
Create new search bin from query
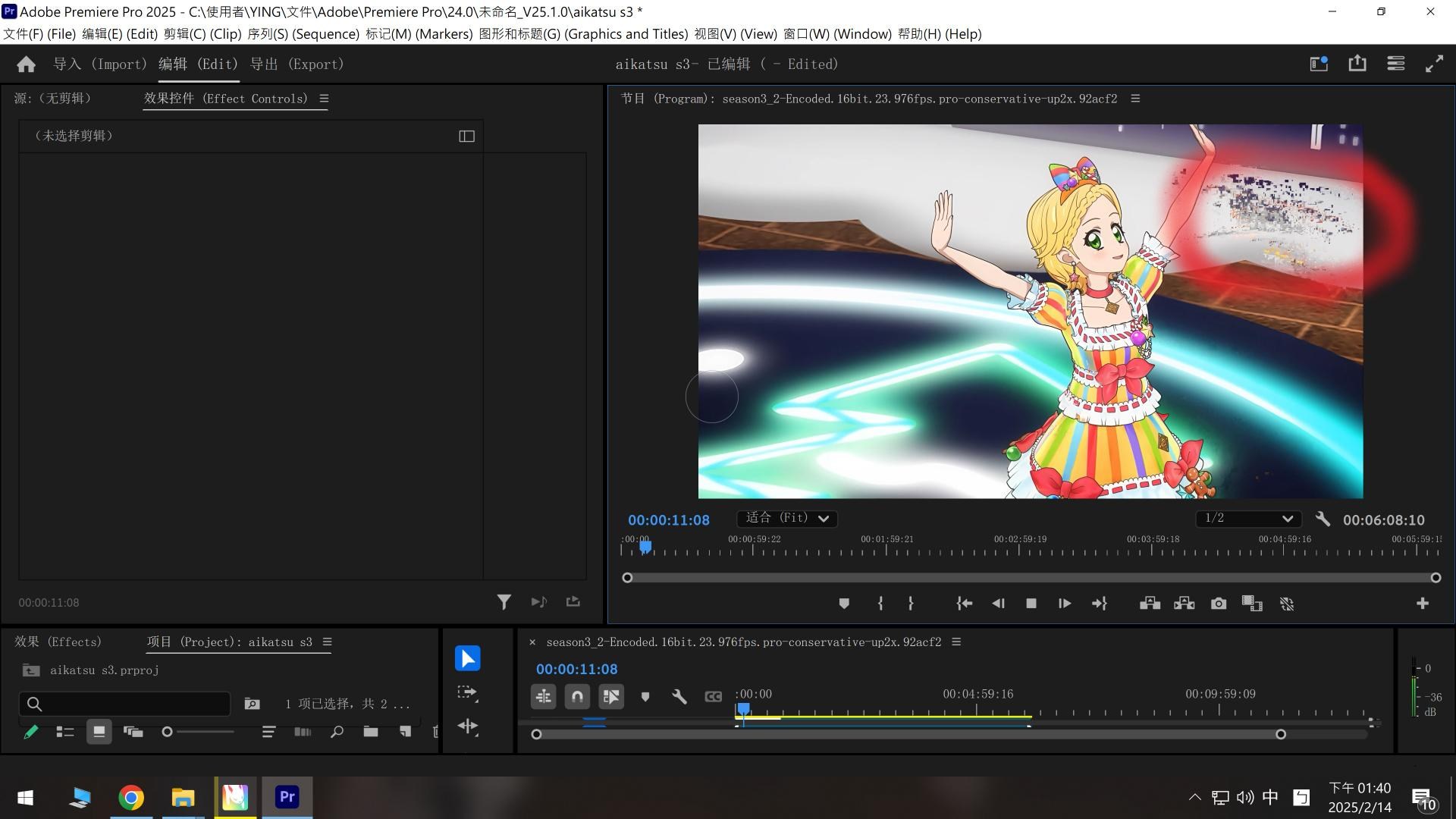coord(252,704)
